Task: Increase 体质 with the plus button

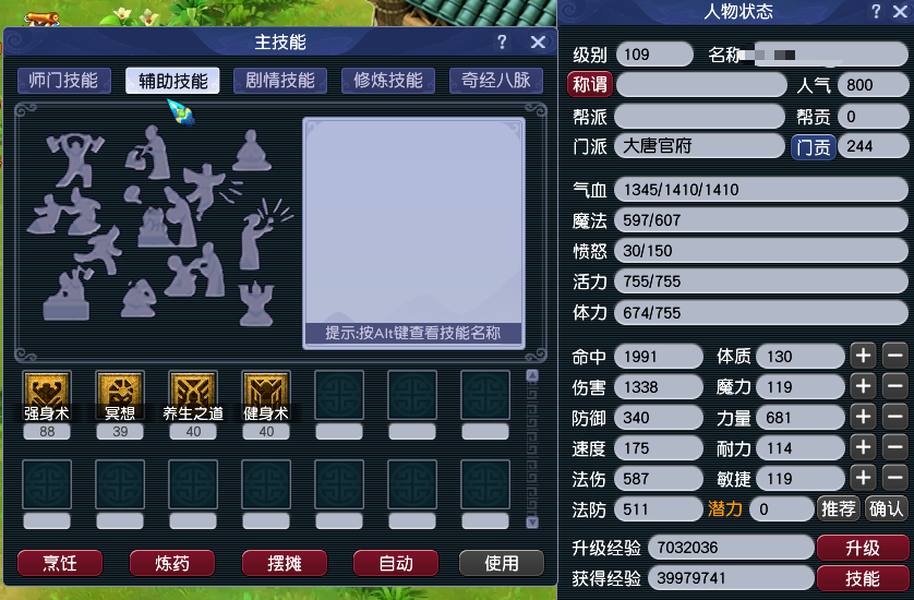Action: [863, 355]
